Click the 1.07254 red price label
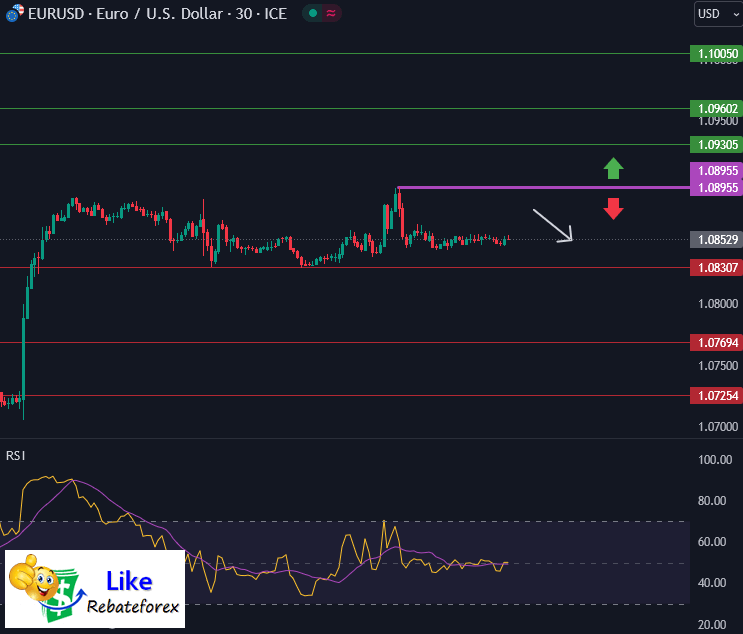743x634 pixels. tap(715, 396)
